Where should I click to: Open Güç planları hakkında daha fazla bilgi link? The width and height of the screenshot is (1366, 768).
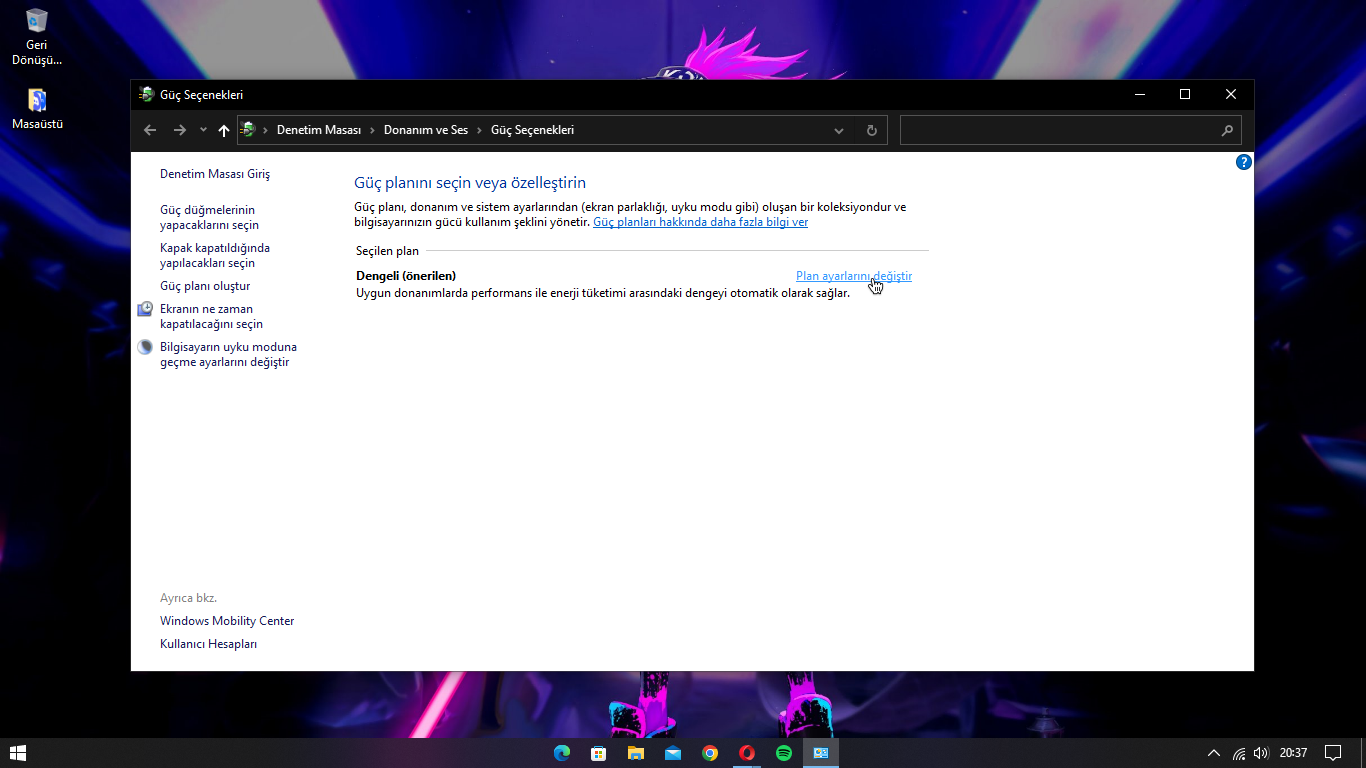[x=700, y=222]
